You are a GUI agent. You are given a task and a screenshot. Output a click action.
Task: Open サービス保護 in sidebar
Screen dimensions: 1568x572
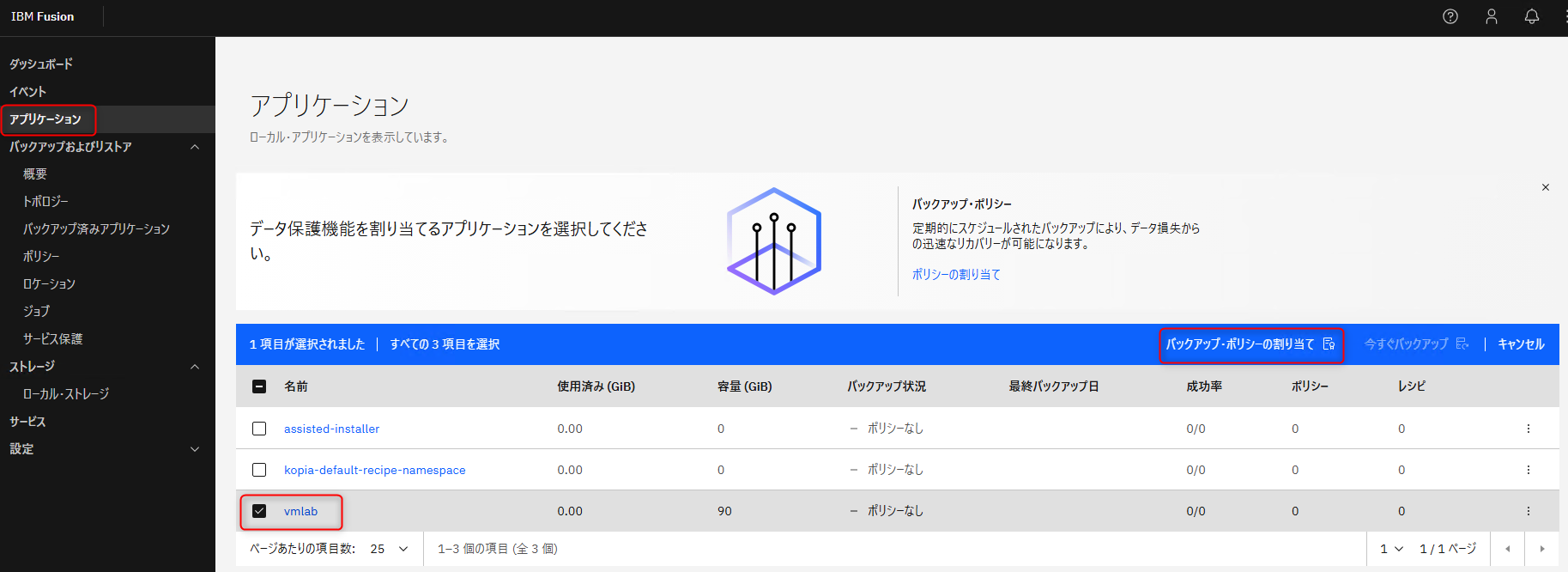click(x=52, y=339)
